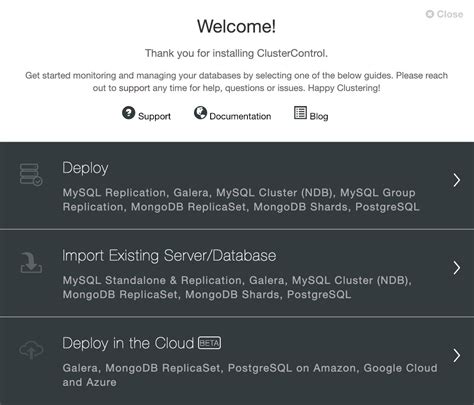
Task: Click the Deploy server stack icon
Action: 31,174
